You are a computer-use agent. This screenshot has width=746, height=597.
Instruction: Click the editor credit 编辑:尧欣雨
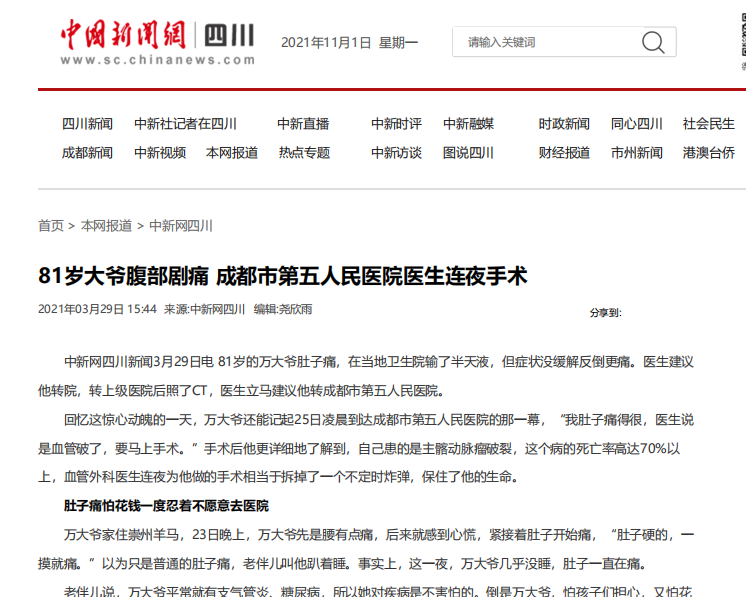(283, 309)
